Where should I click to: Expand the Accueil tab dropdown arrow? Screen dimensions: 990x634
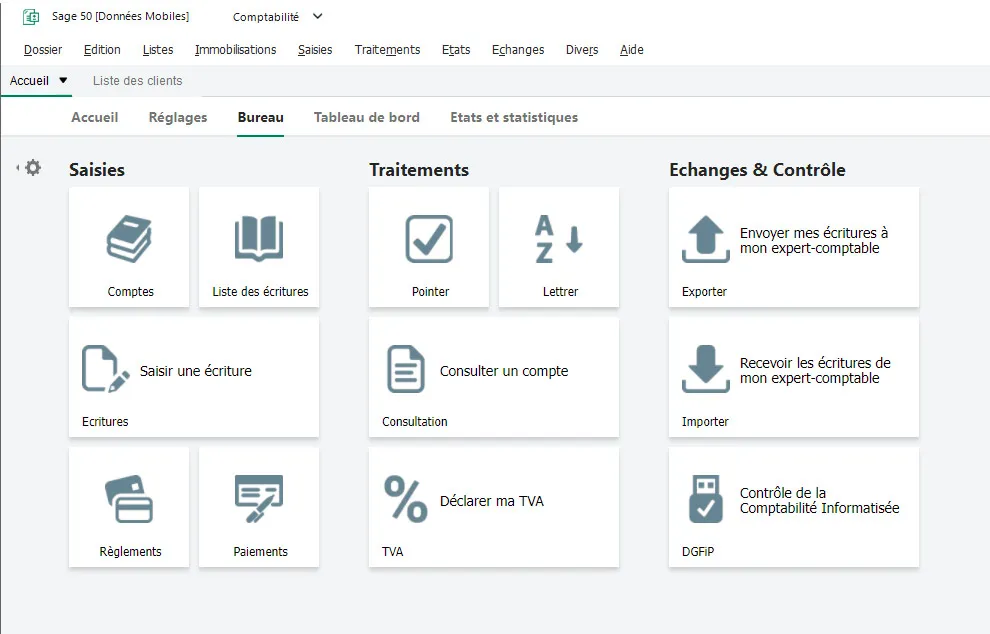point(63,81)
